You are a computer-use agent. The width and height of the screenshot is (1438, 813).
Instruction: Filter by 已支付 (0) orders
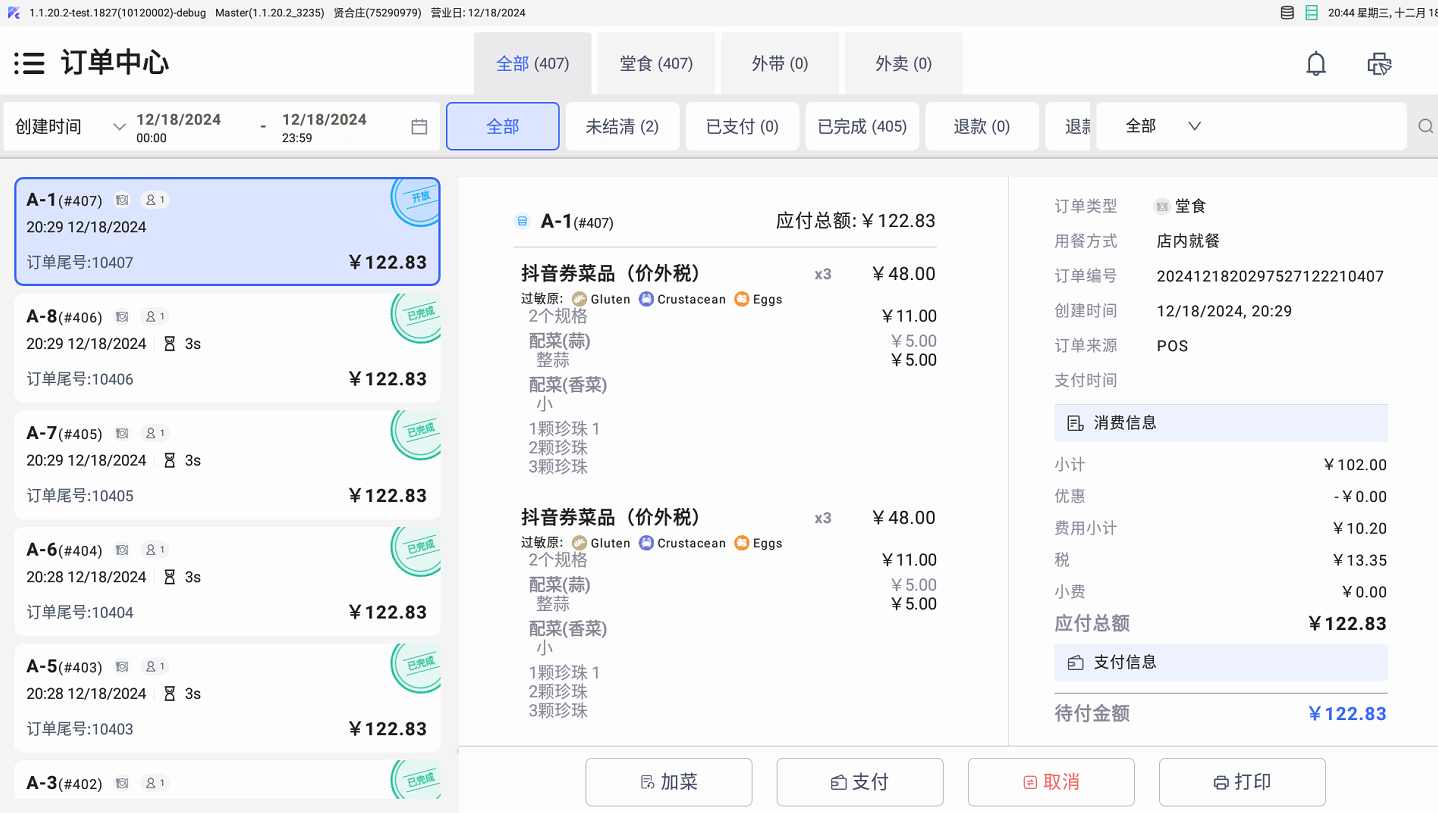click(x=742, y=127)
